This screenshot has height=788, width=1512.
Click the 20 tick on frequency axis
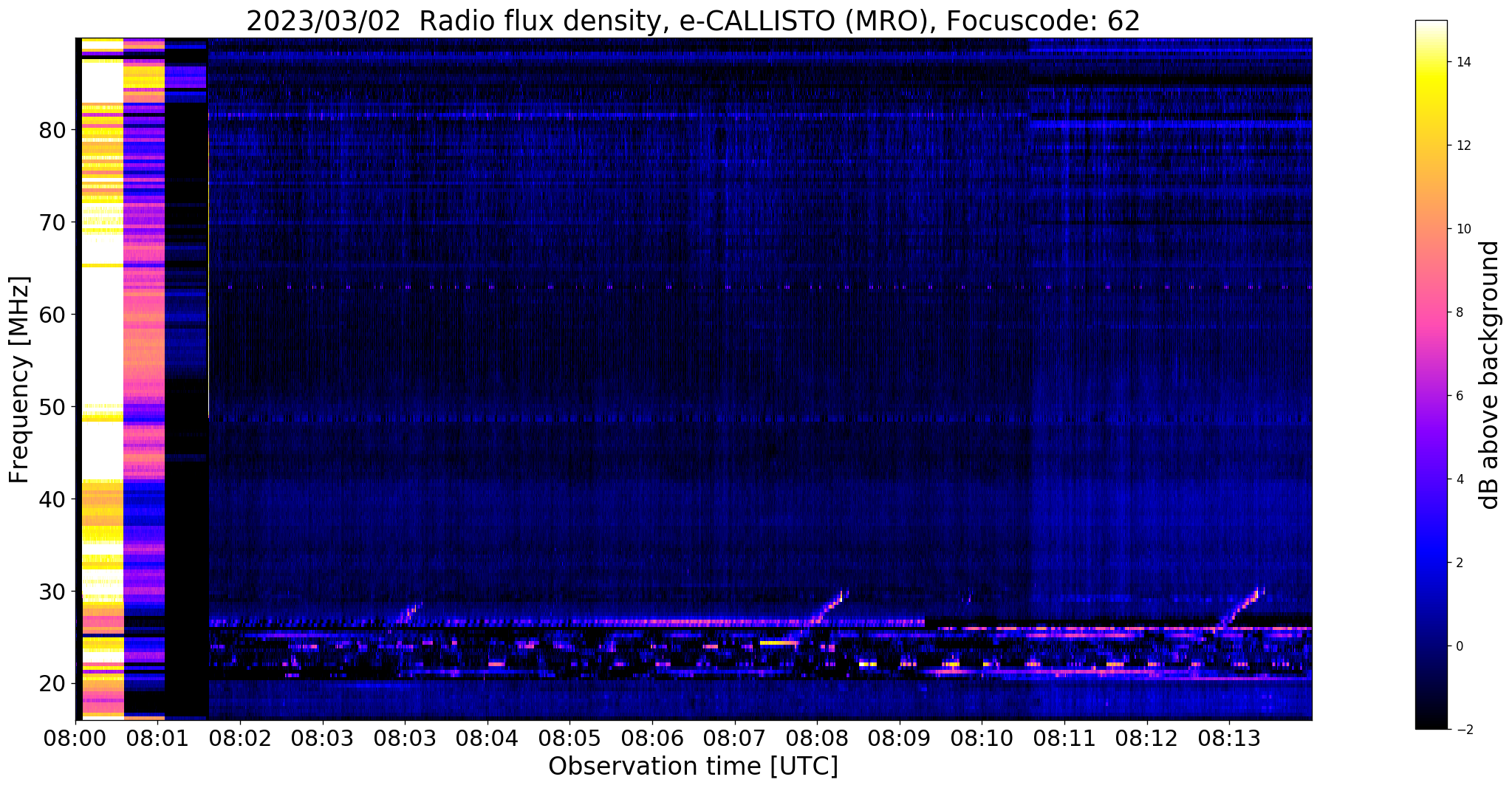52,684
